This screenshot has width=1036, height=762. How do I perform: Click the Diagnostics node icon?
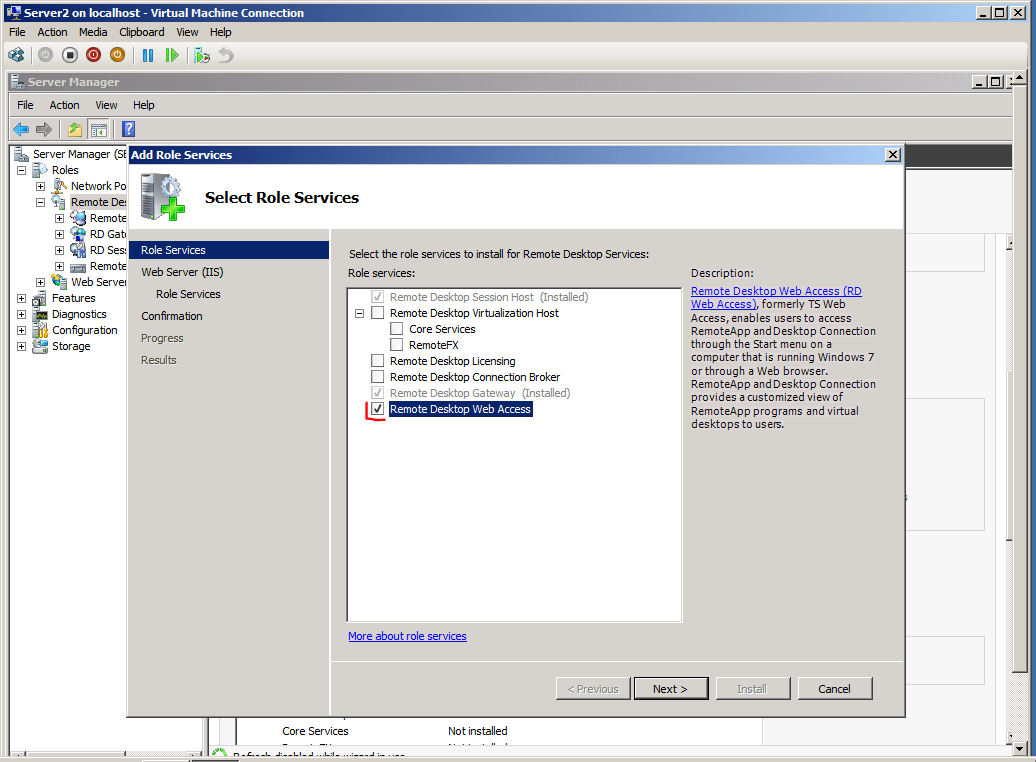point(40,315)
